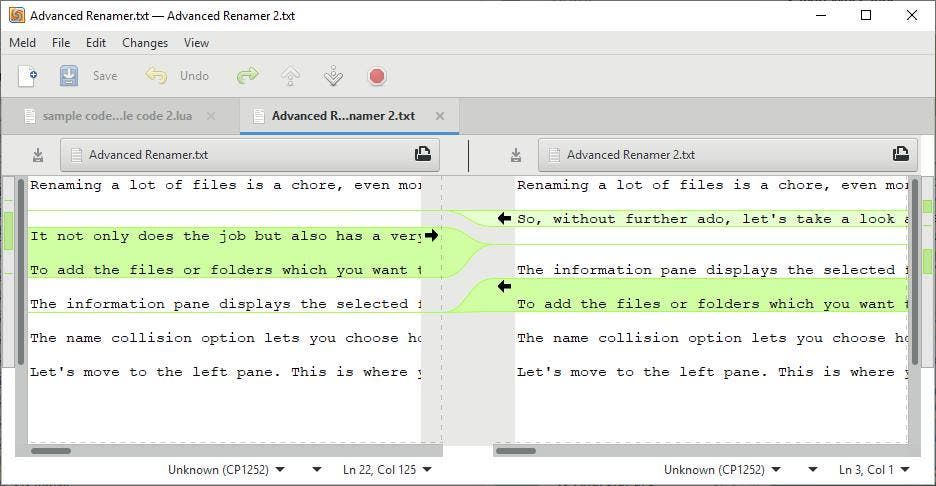Click left line 'The information pane displays'
The height and width of the screenshot is (486, 936).
pyautogui.click(x=226, y=304)
